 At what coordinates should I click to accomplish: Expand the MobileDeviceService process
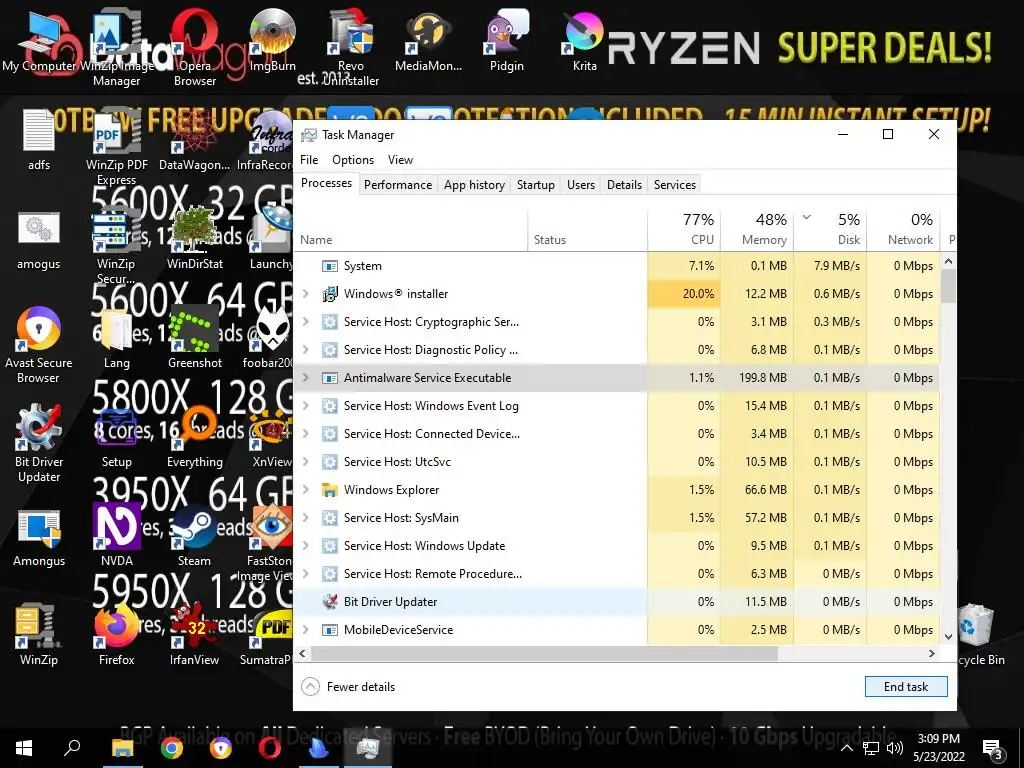click(305, 630)
